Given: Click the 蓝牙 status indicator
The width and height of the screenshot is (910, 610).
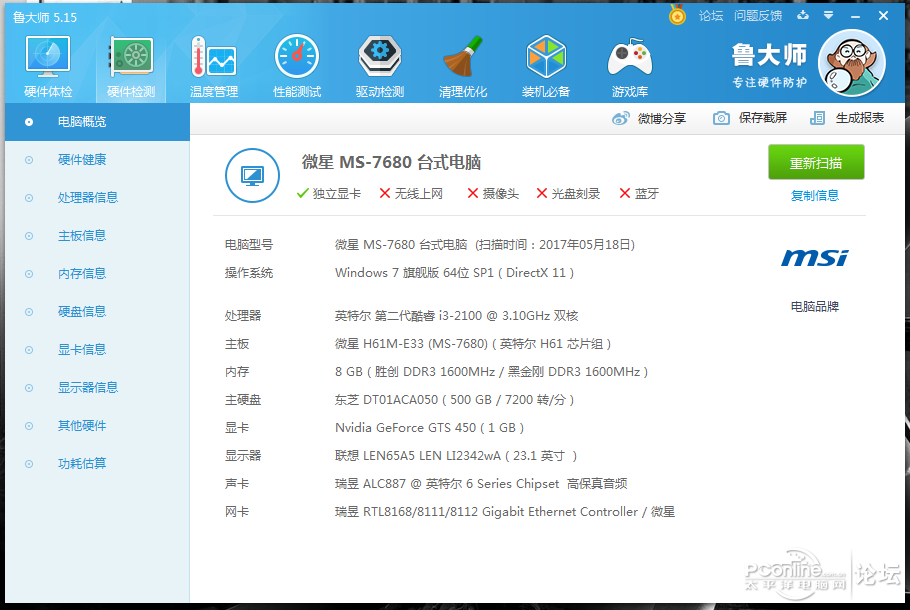Looking at the screenshot, I should (x=639, y=194).
